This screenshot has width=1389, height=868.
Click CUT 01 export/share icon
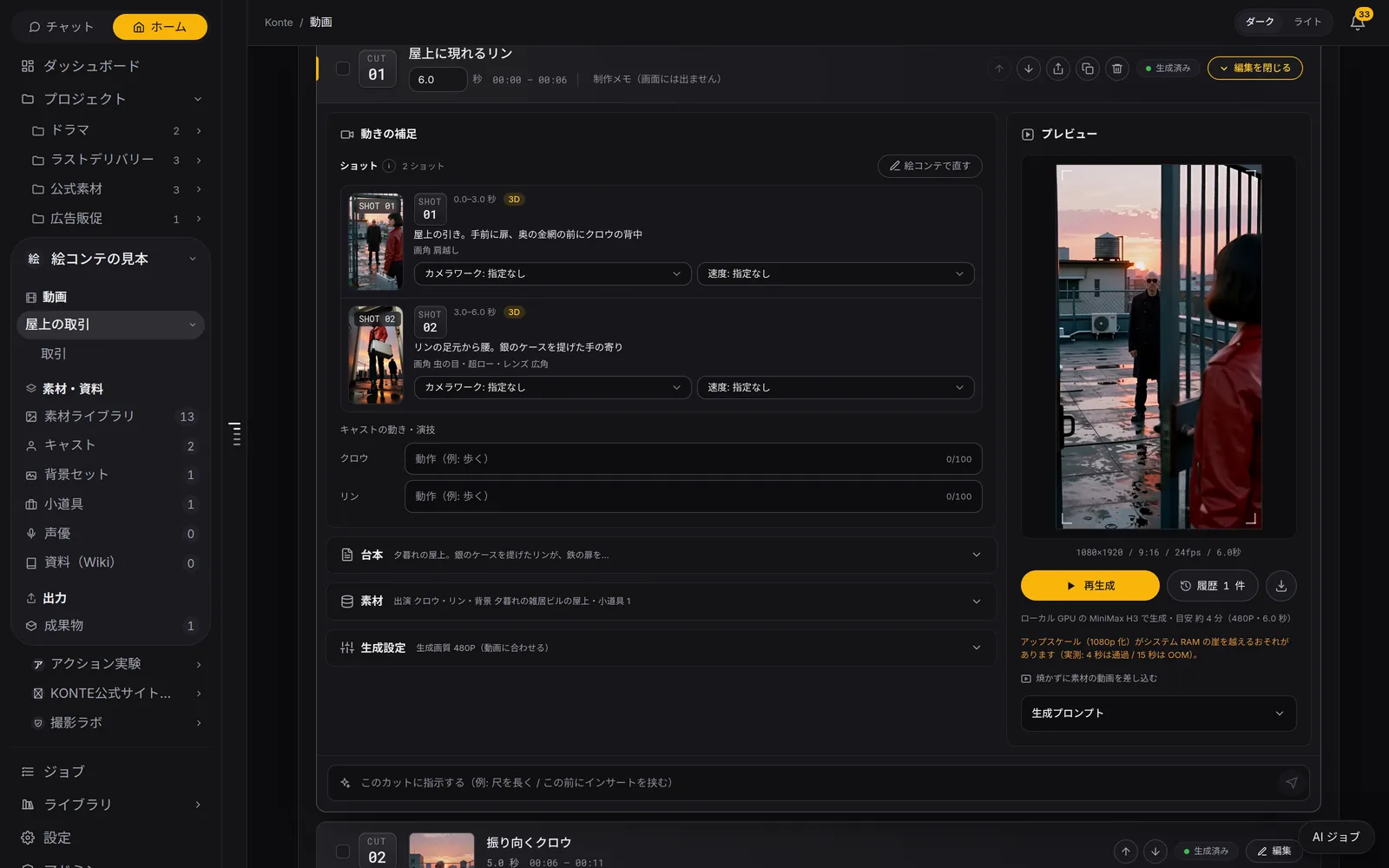tap(1058, 69)
